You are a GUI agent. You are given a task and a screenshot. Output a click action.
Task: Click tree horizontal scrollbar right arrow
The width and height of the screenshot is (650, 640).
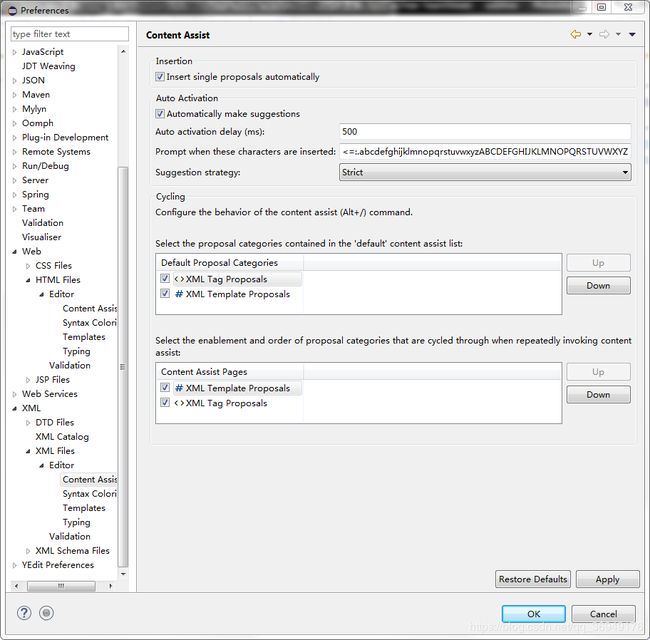110,586
